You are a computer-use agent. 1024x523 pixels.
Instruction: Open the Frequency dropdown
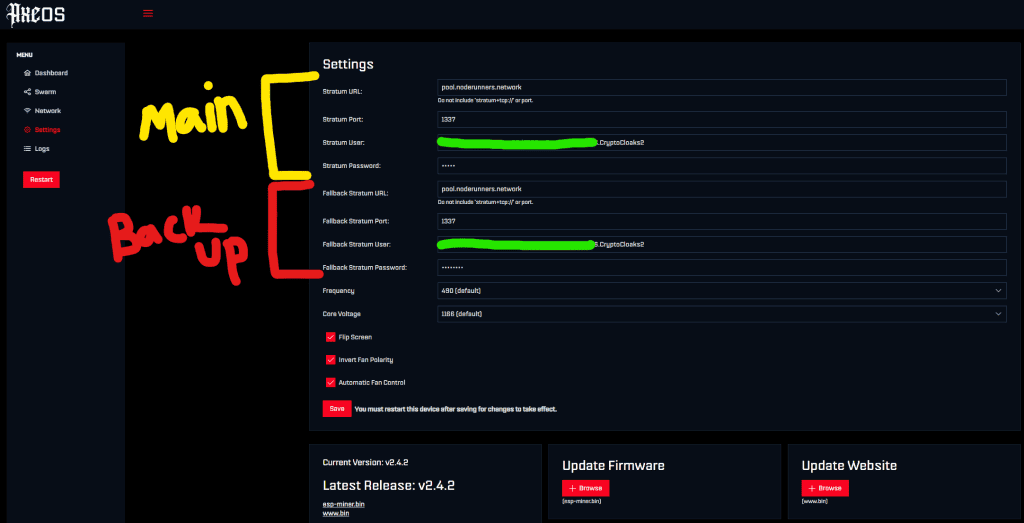click(722, 291)
